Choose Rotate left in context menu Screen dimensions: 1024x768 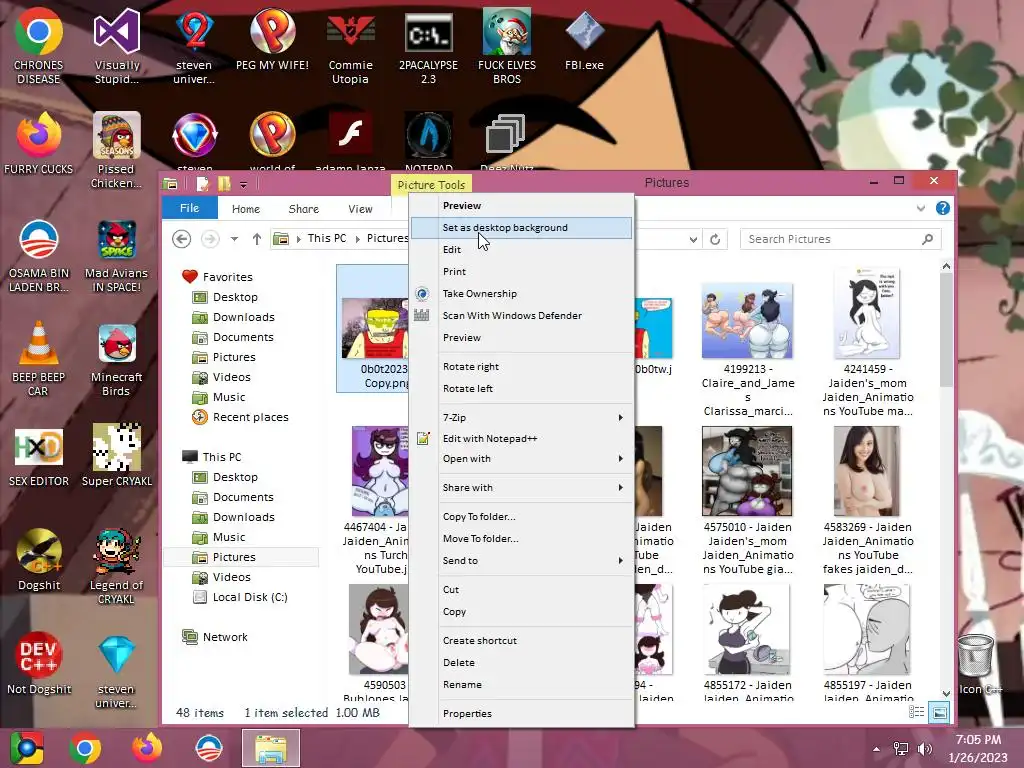point(522,389)
